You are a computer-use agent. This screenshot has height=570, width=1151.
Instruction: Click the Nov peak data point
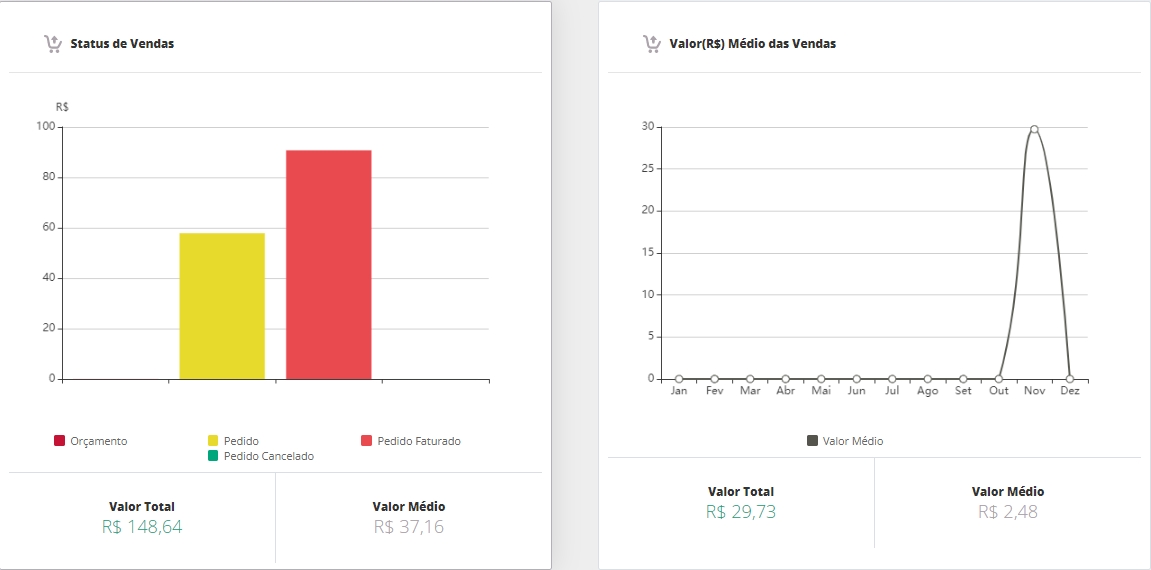tap(1034, 129)
